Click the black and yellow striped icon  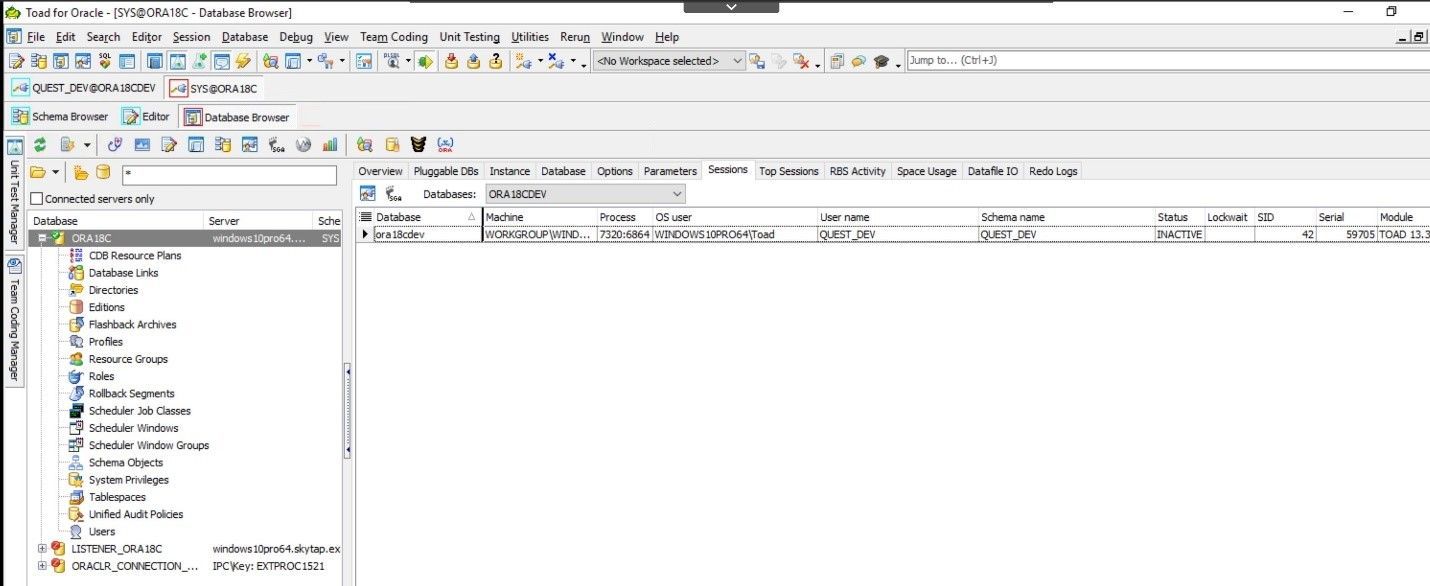[418, 144]
